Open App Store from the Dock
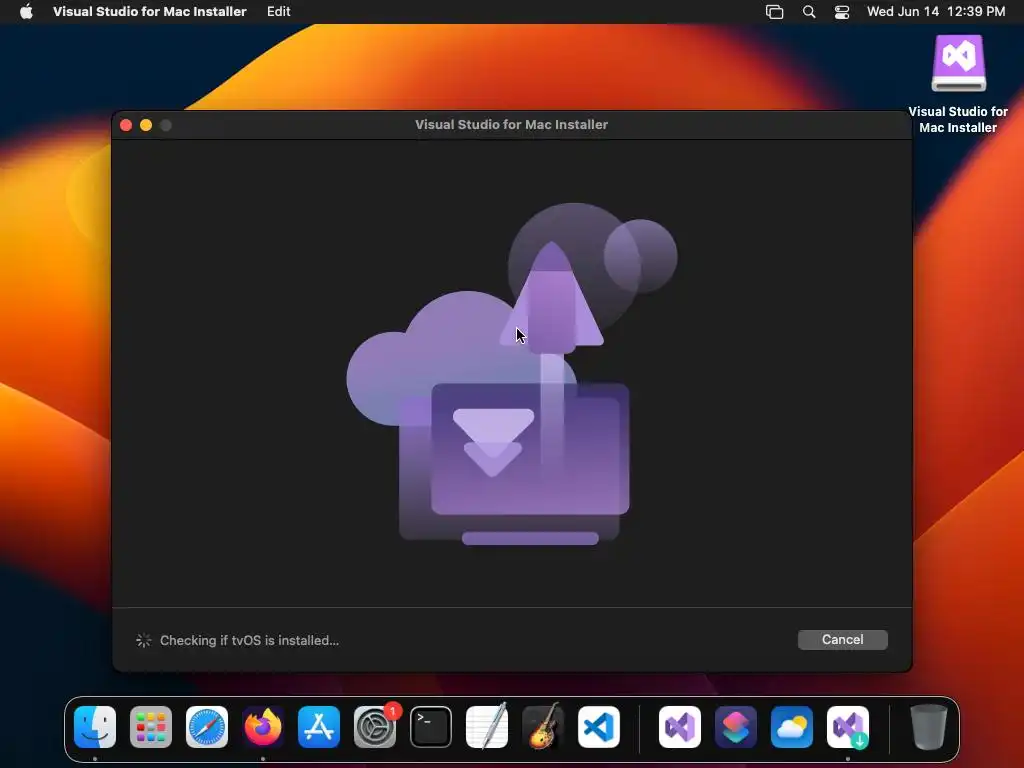 tap(319, 727)
